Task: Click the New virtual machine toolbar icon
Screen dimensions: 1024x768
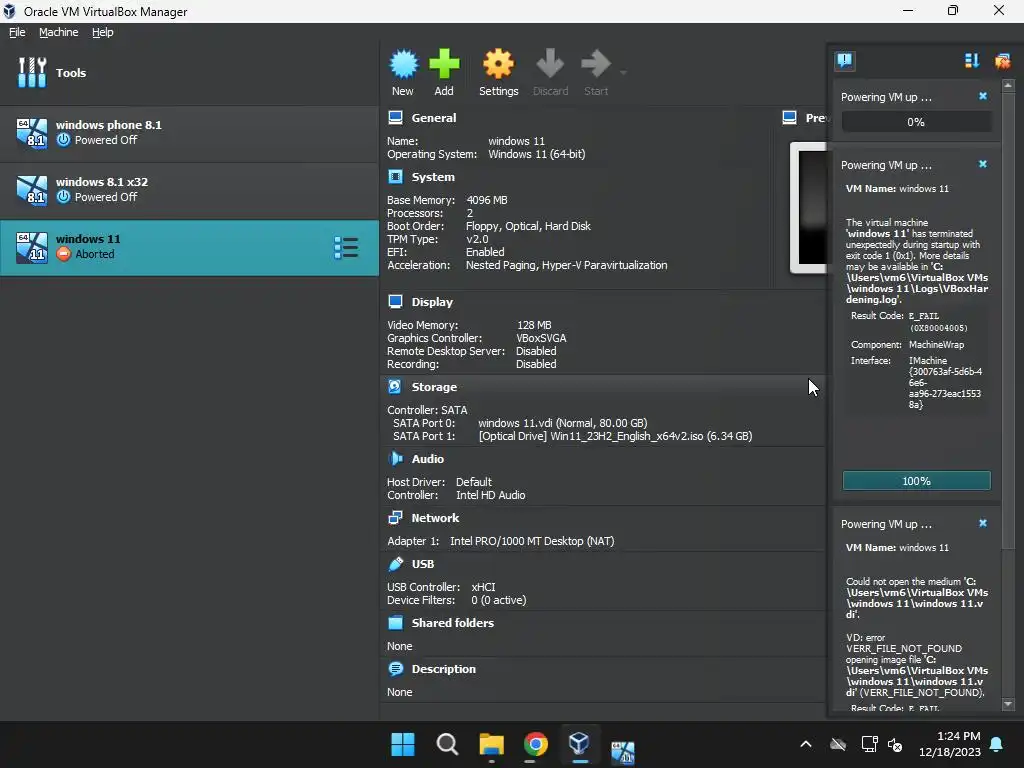Action: pyautogui.click(x=403, y=64)
